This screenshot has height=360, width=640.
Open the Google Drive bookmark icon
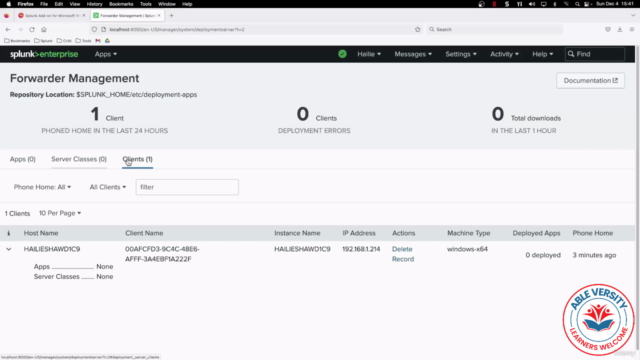click(107, 41)
